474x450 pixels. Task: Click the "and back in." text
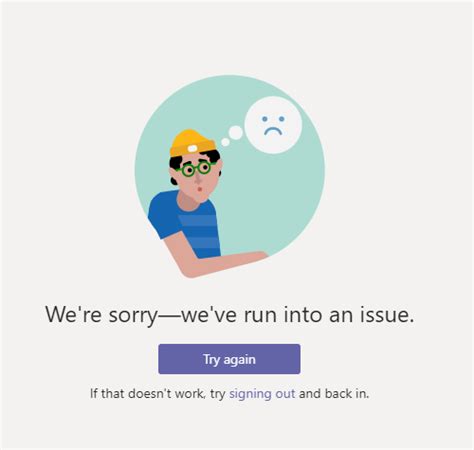tap(334, 394)
